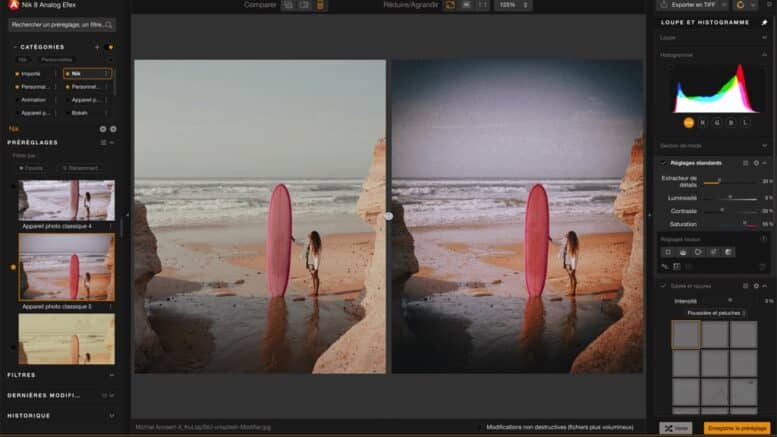
Task: Click the magnifier icon in the search field
Action: pos(108,24)
